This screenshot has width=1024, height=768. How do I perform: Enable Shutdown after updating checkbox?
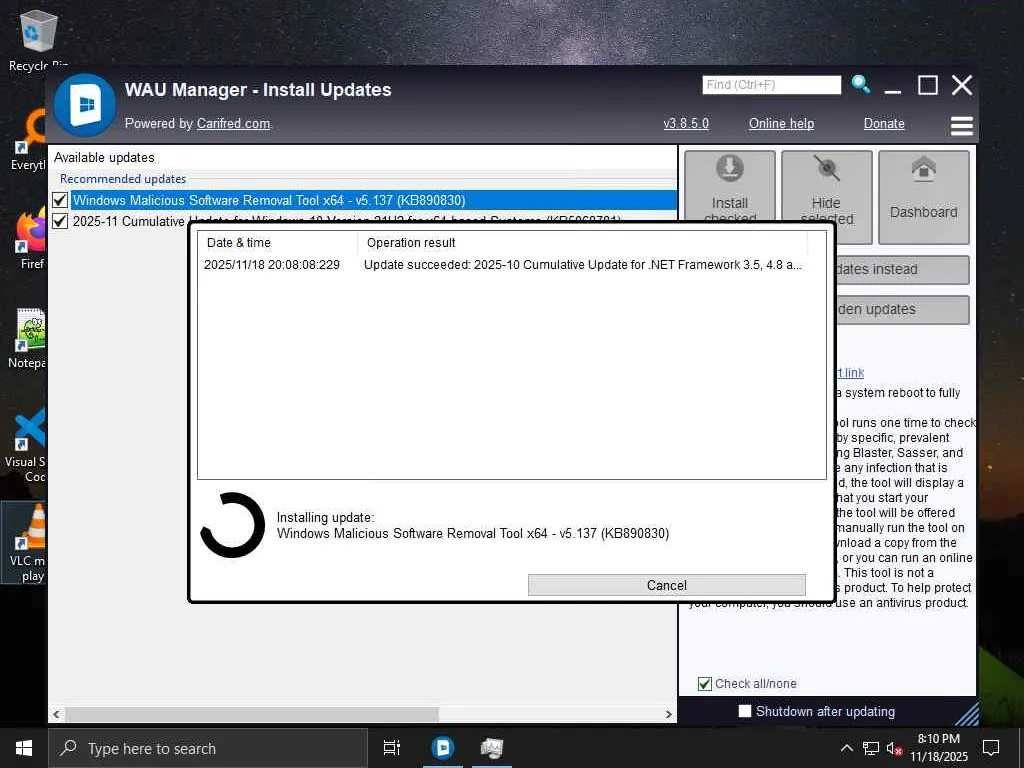pyautogui.click(x=744, y=711)
